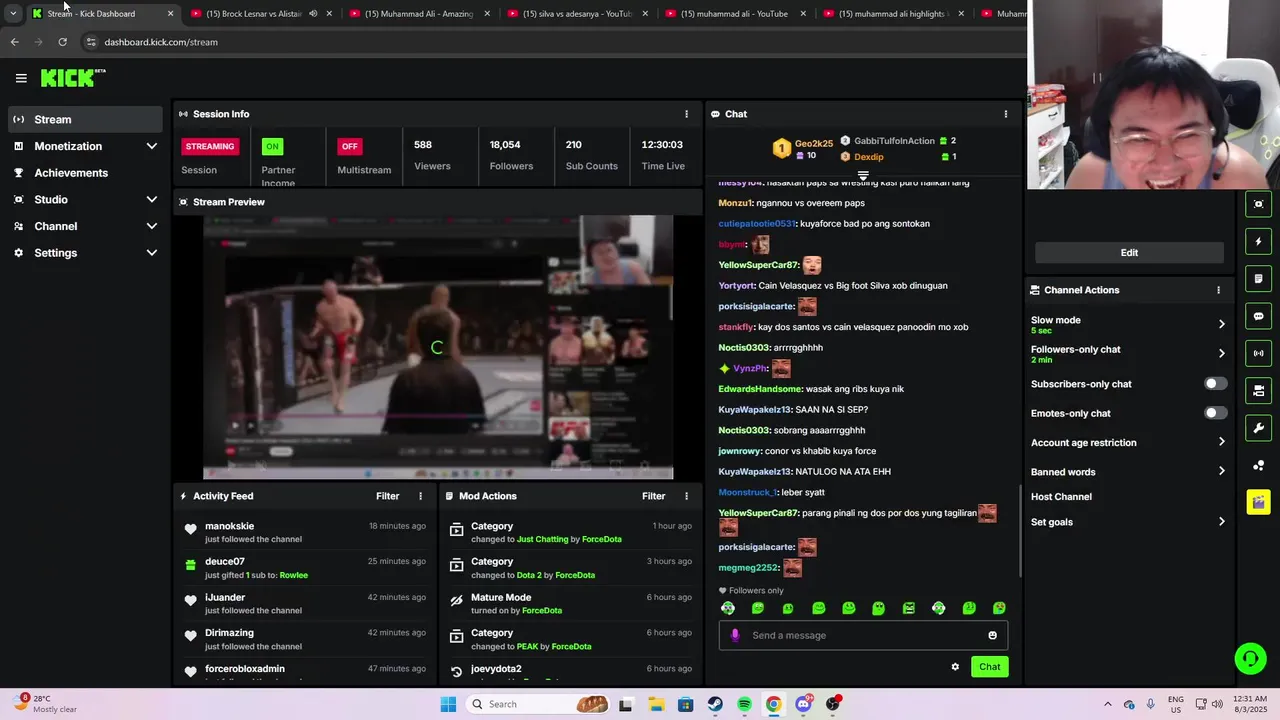Open OBS Studio from the Windows taskbar
Screen dimensions: 1280x720
click(833, 704)
